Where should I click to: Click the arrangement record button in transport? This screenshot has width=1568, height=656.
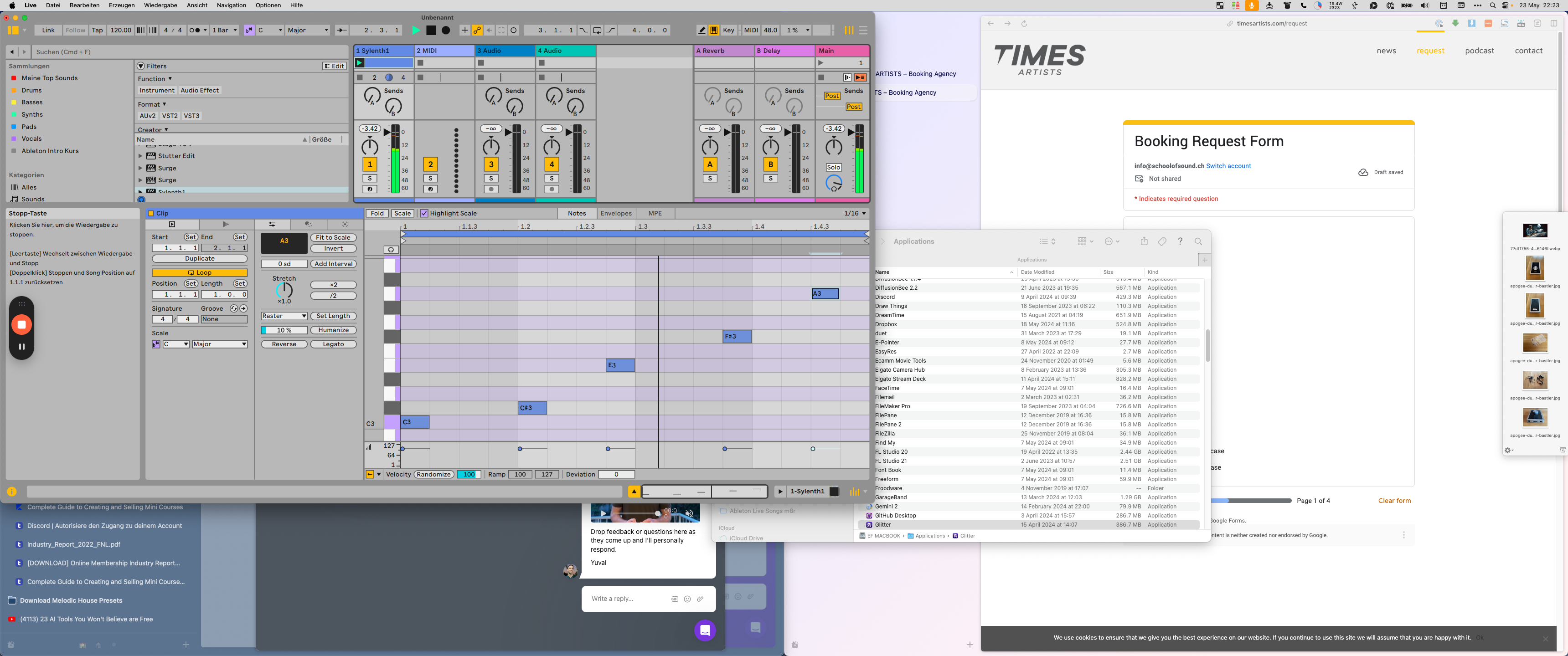coord(446,30)
